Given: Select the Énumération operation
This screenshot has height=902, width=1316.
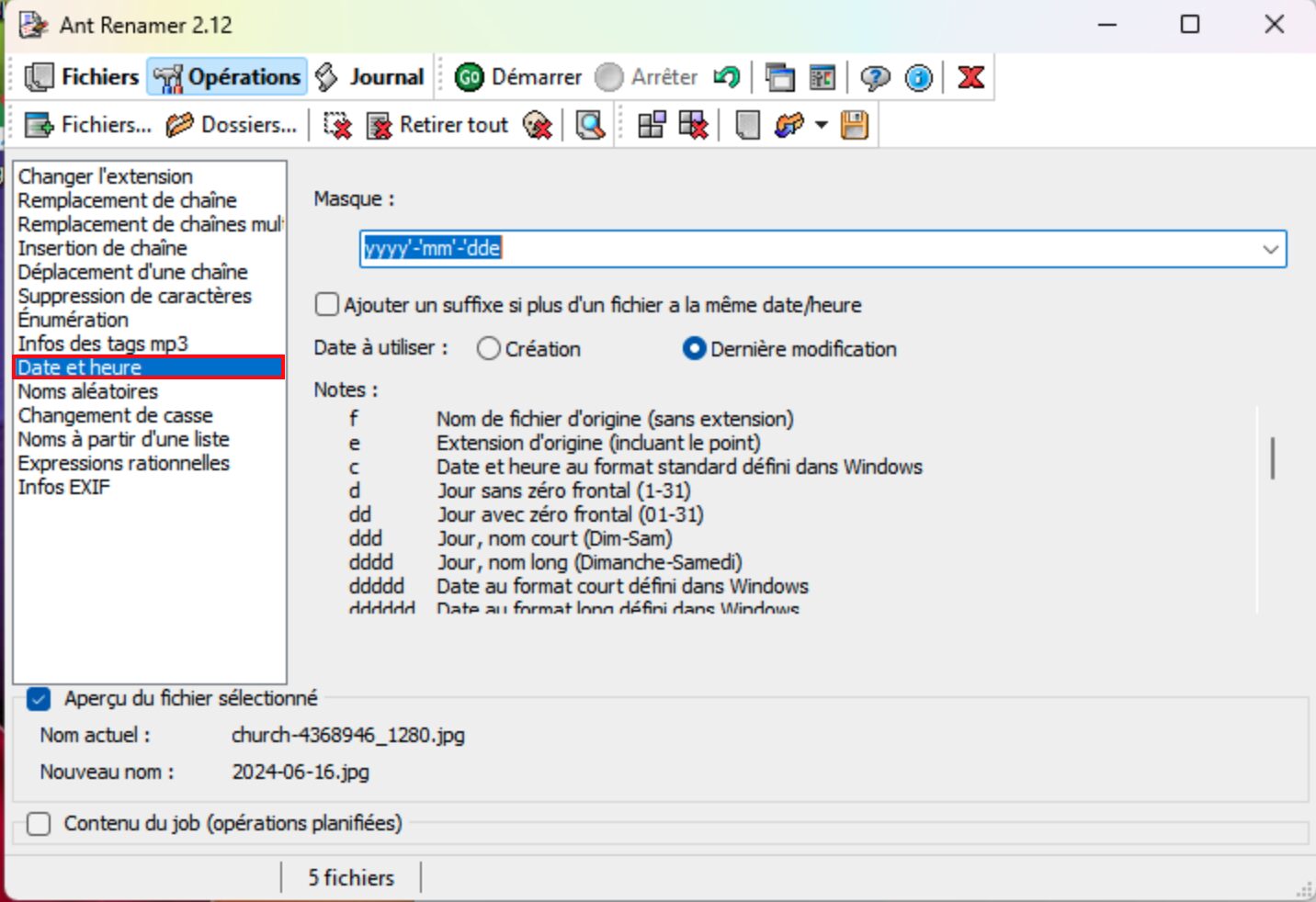Looking at the screenshot, I should [x=73, y=320].
